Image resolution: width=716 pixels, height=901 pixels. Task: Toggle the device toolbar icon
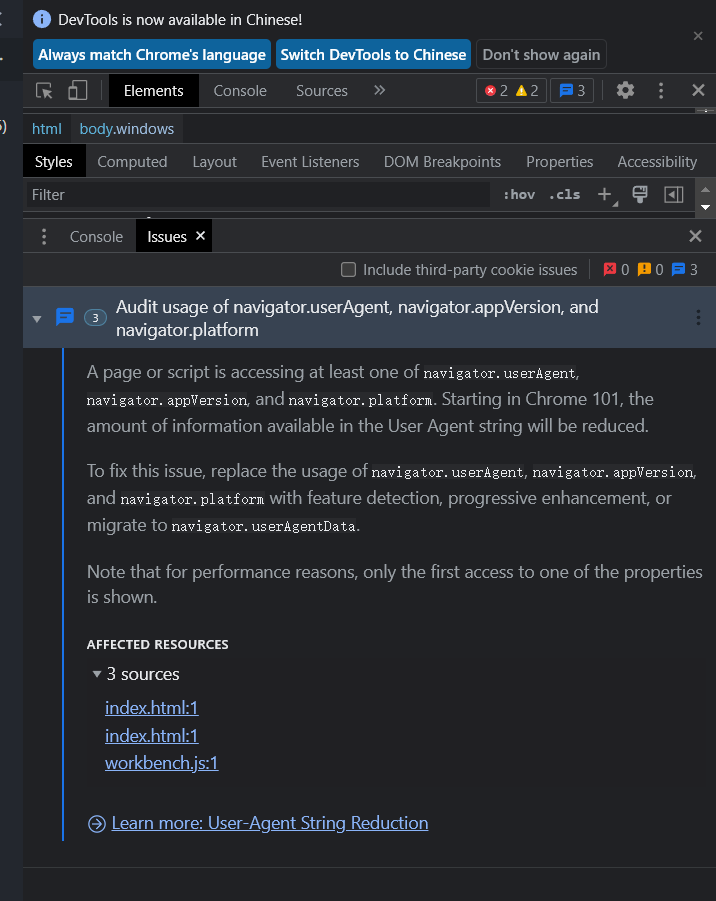tap(77, 90)
